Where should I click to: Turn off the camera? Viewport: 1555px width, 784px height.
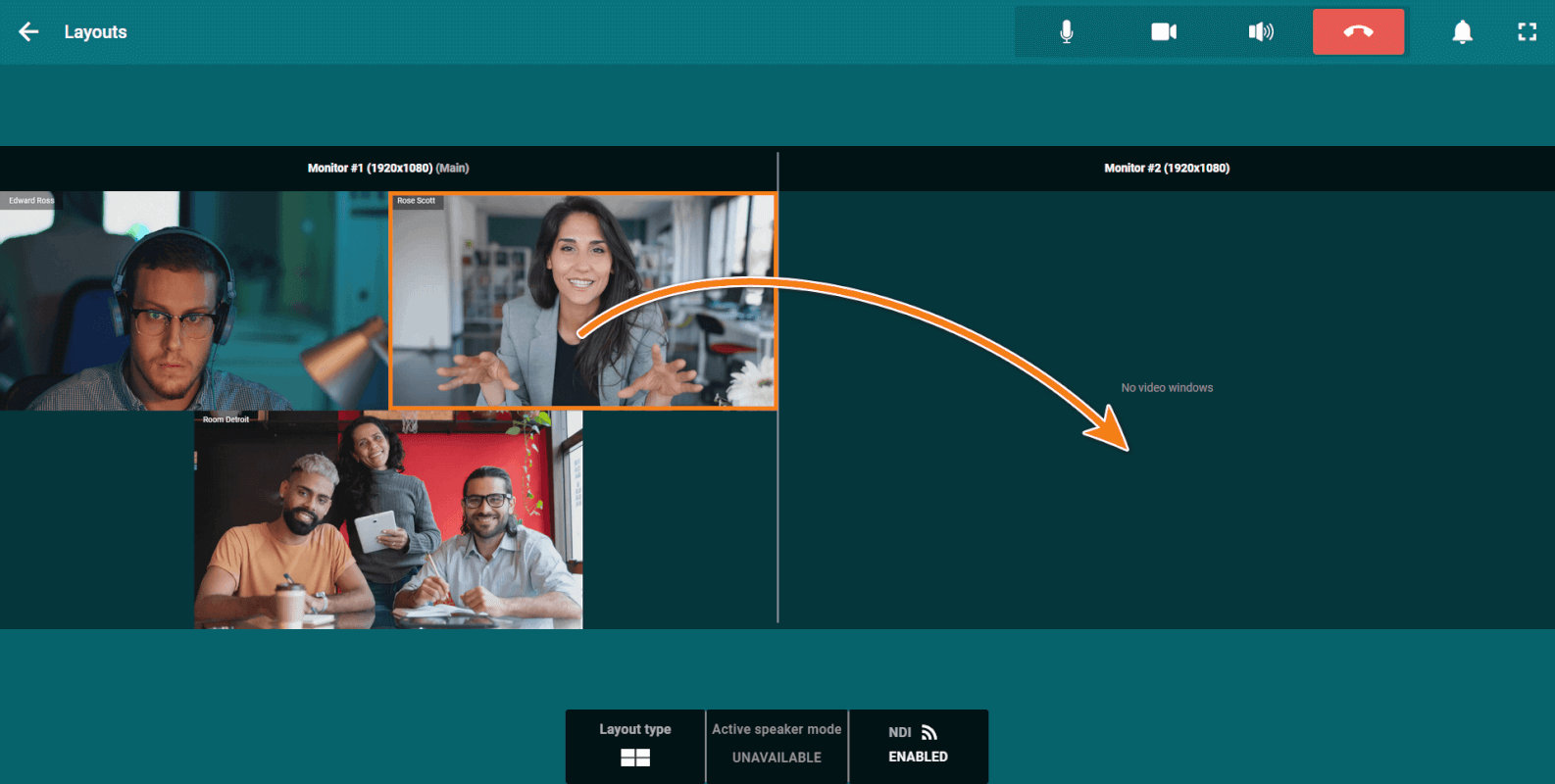pos(1164,31)
